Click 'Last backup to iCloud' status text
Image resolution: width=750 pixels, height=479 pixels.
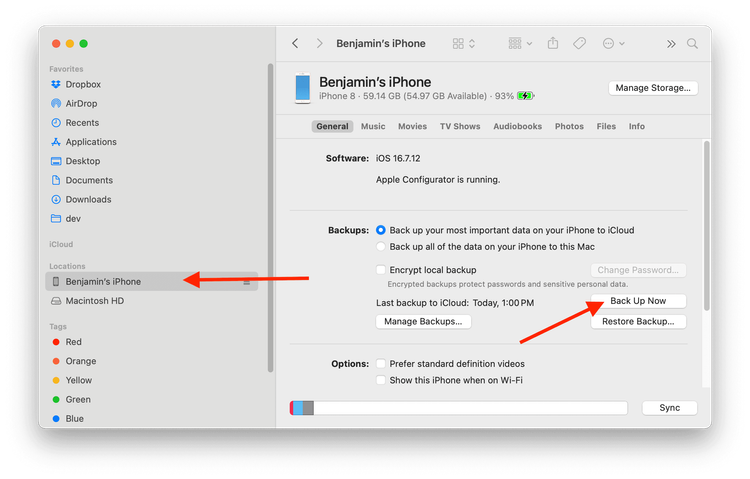click(x=455, y=303)
